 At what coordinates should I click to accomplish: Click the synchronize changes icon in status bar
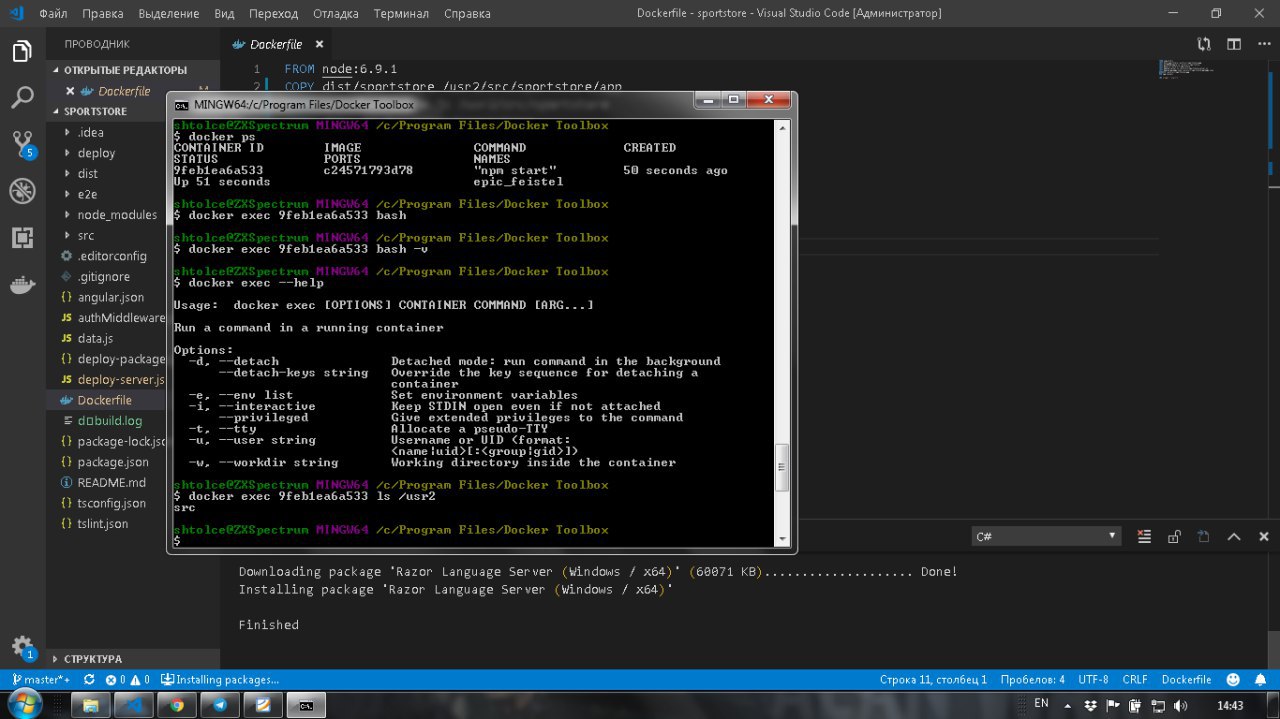click(89, 679)
